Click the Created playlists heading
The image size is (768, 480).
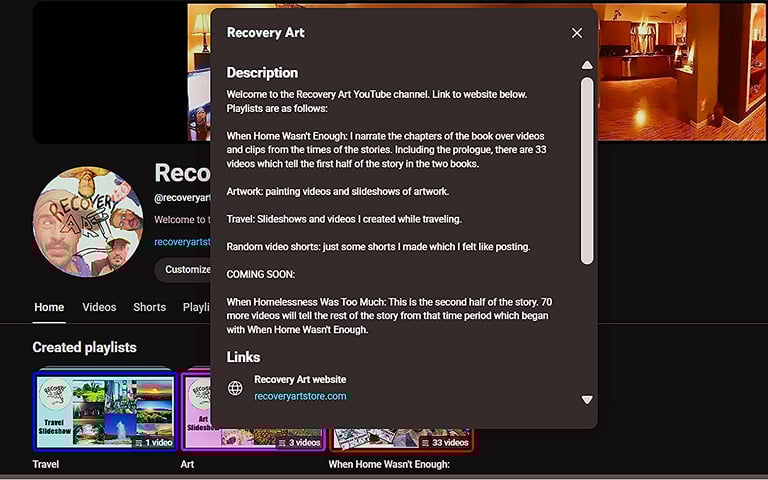pyautogui.click(x=85, y=347)
